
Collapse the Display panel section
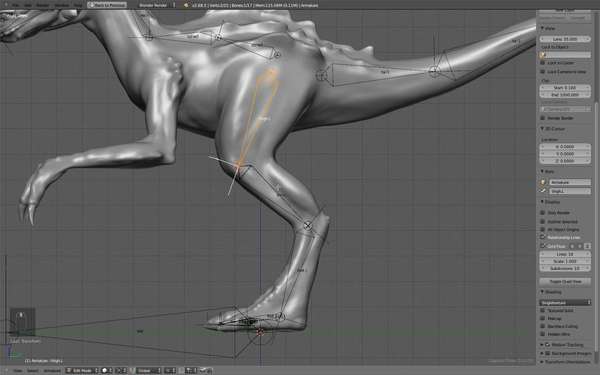[542, 202]
